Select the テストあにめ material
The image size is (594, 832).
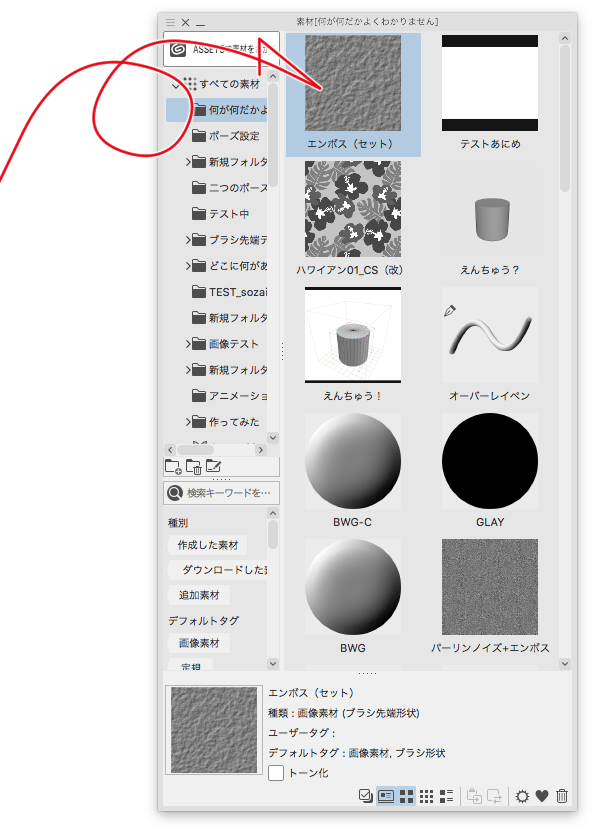point(490,83)
